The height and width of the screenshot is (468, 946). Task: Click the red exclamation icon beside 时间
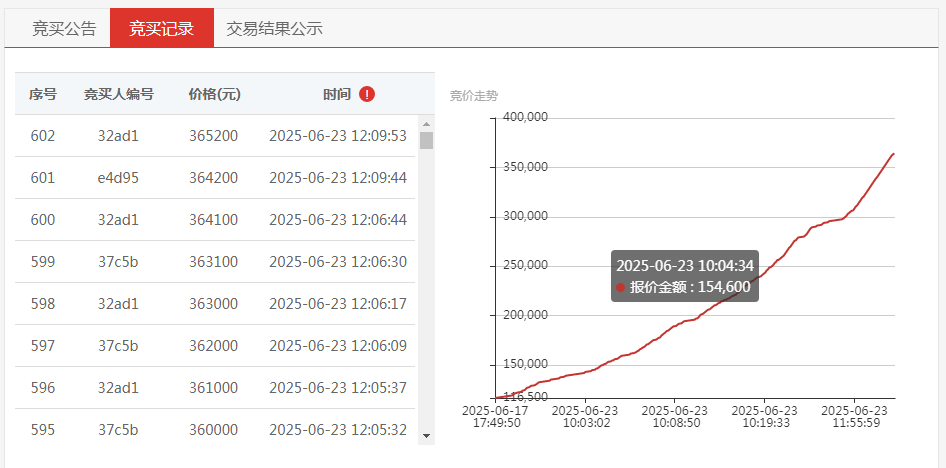point(367,94)
